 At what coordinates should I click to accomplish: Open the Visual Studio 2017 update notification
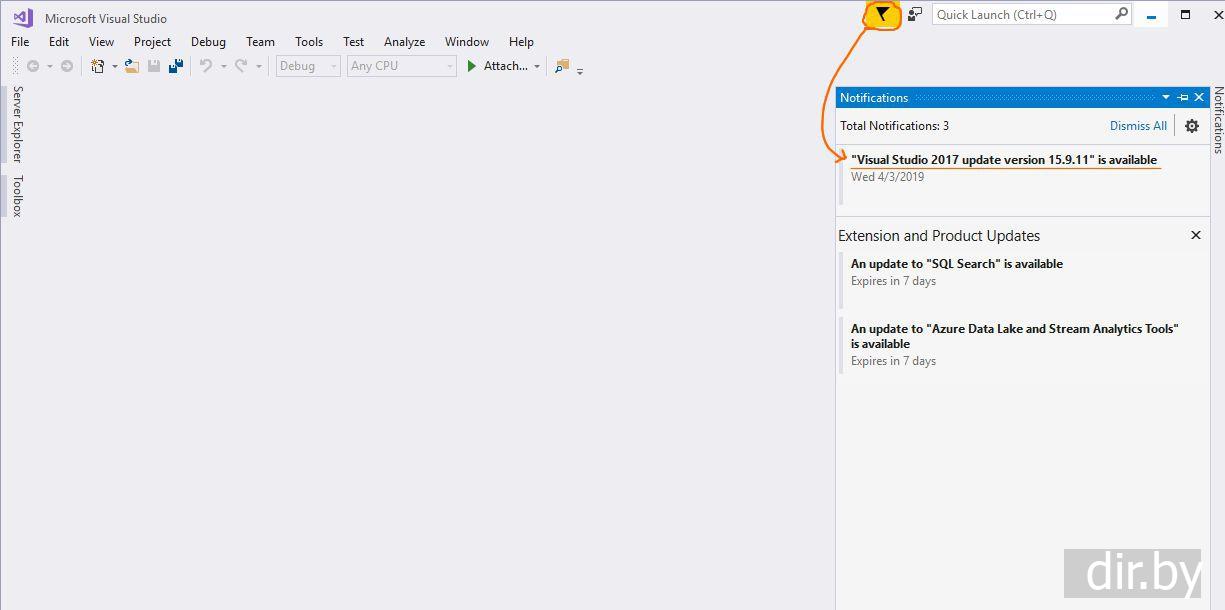point(1003,160)
